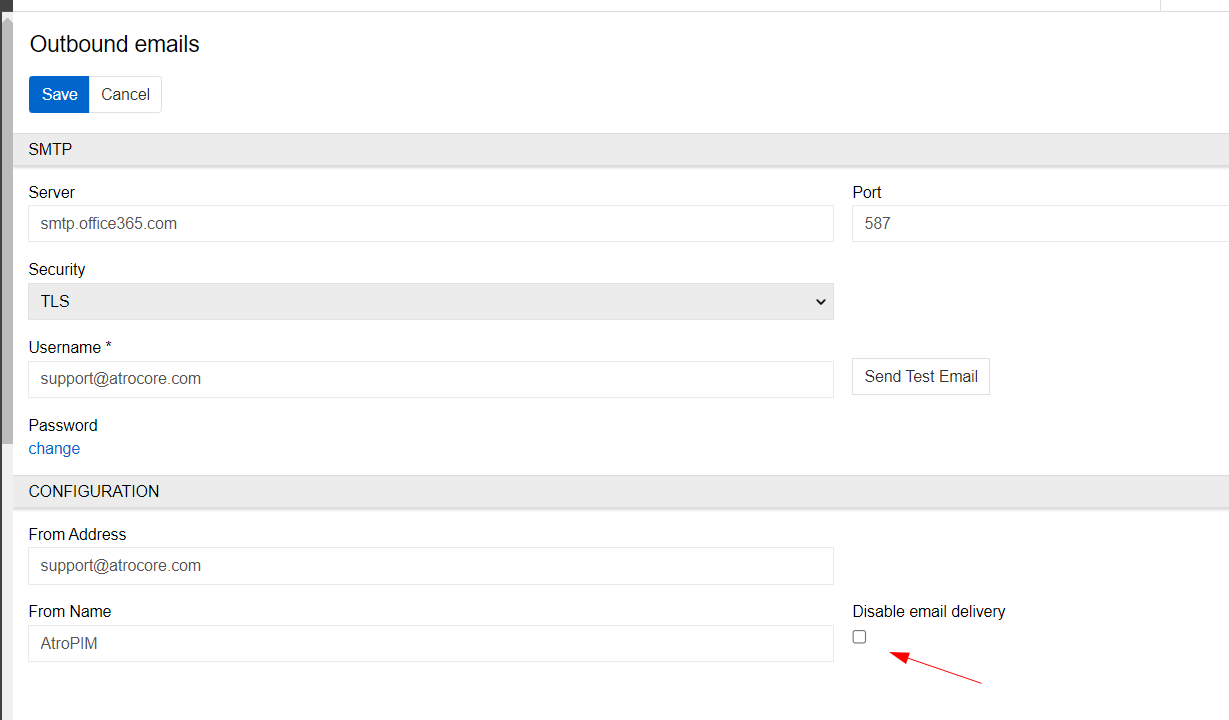This screenshot has width=1229, height=720.
Task: Tick the Disable email delivery checkbox
Action: pyautogui.click(x=859, y=637)
